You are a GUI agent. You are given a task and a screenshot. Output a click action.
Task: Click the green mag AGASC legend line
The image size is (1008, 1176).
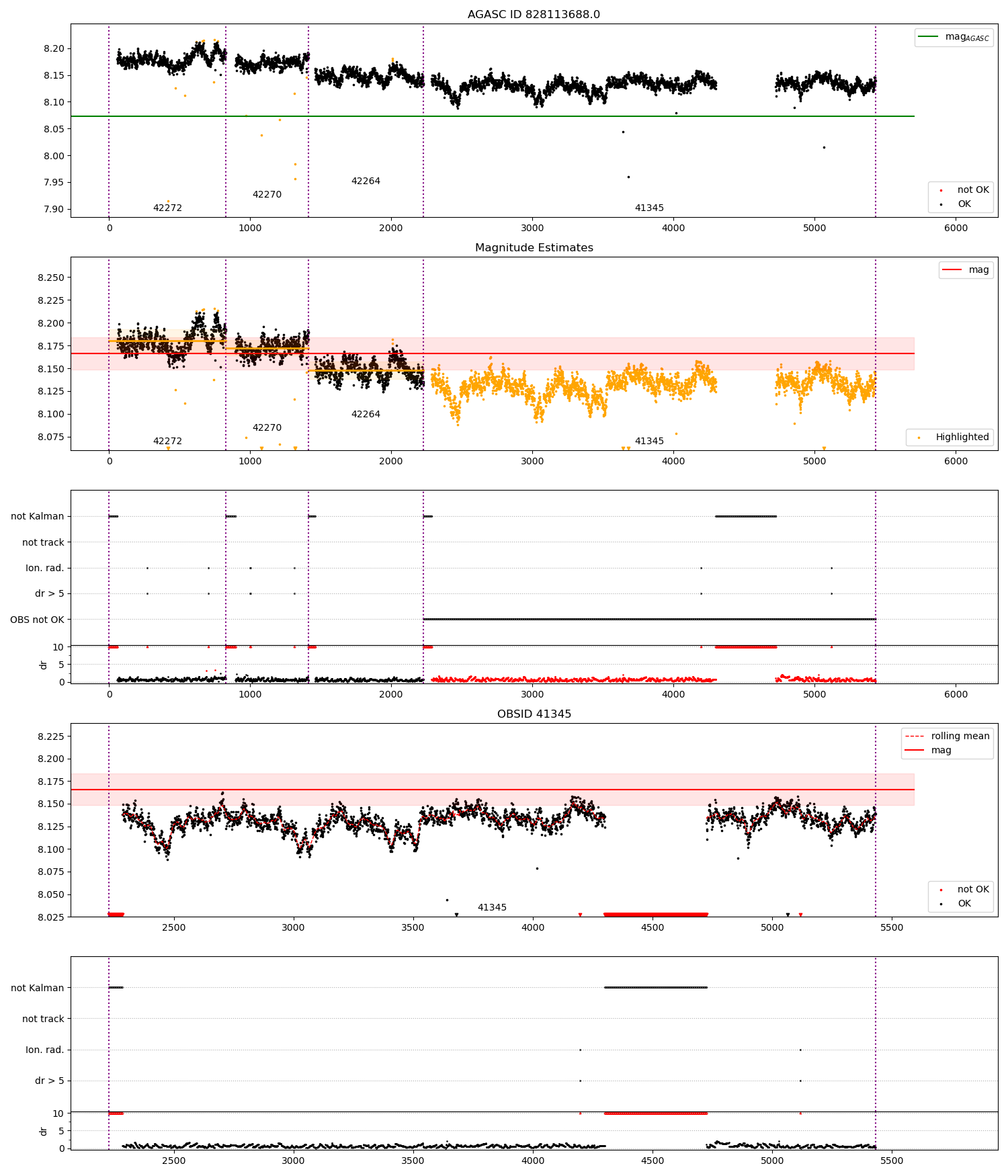(928, 36)
